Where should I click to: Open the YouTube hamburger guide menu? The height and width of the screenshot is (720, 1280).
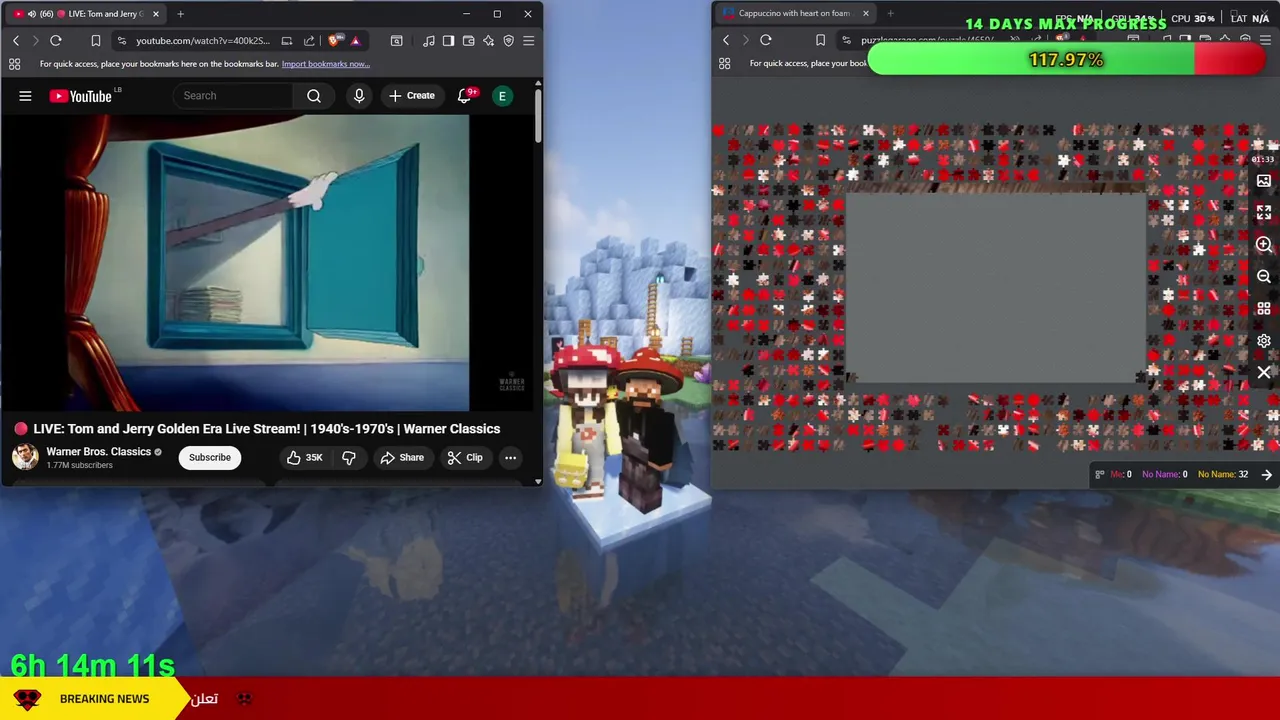25,96
